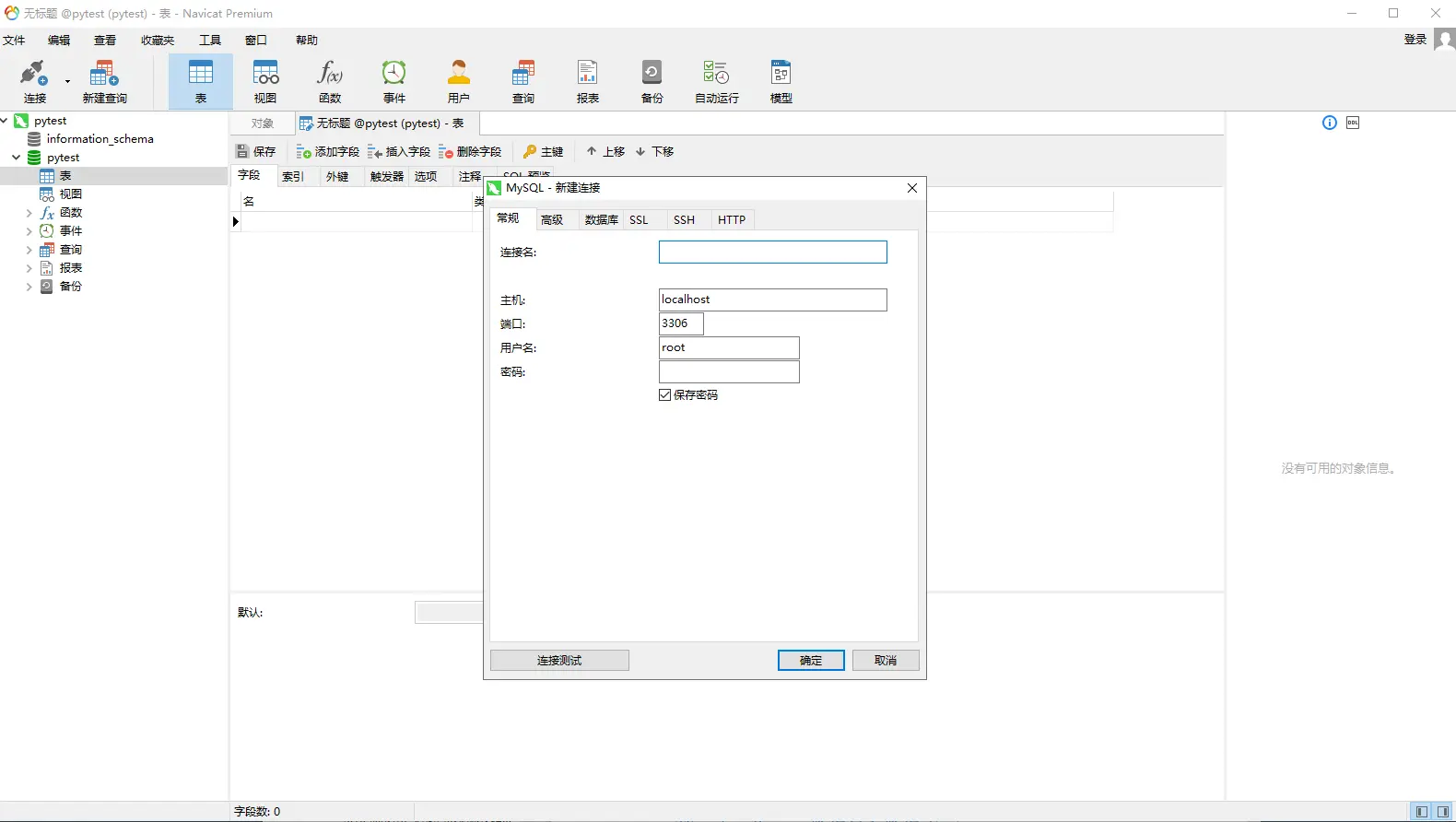Open the 窗口 (Window) menu
1456x822 pixels.
coord(256,41)
